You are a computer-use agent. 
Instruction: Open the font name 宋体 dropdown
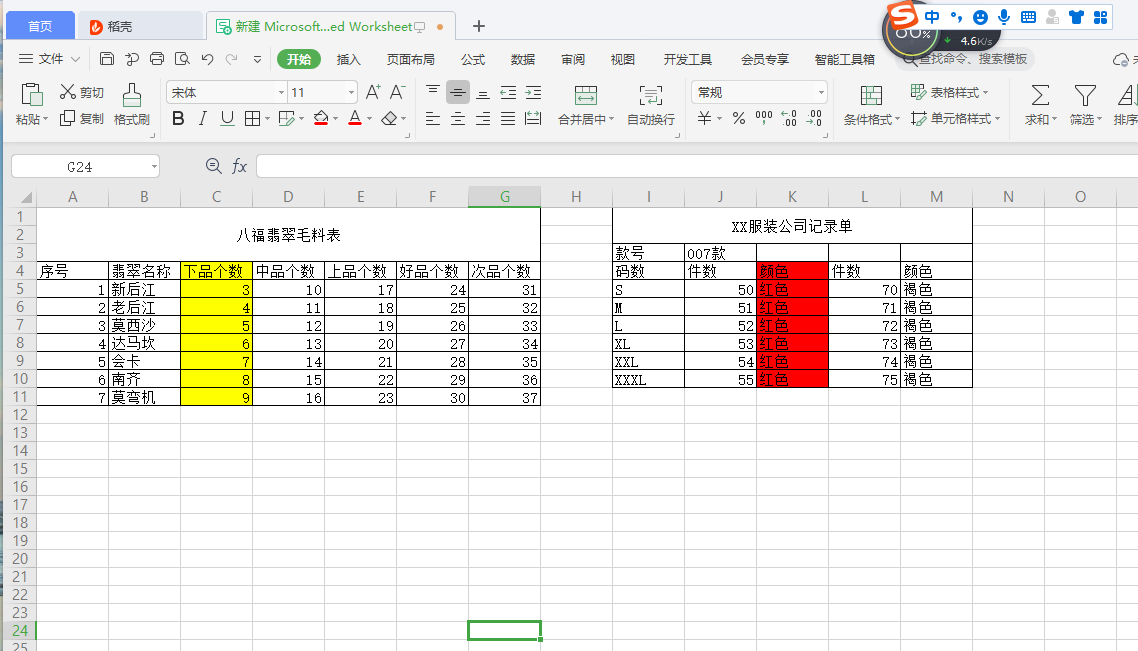coord(282,92)
